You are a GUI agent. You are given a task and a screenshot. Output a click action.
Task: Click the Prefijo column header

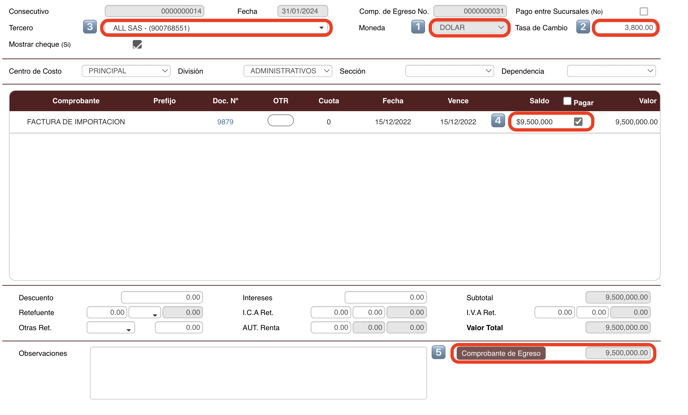click(x=165, y=101)
